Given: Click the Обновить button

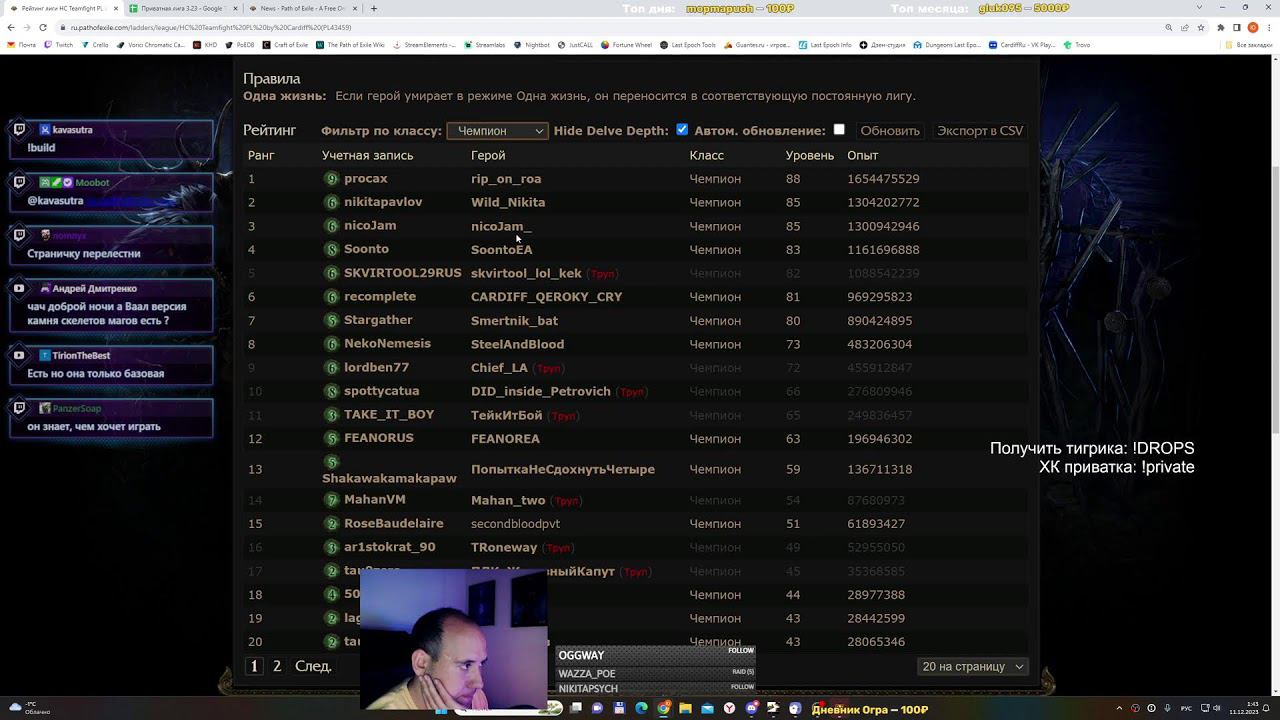Looking at the screenshot, I should [x=890, y=131].
